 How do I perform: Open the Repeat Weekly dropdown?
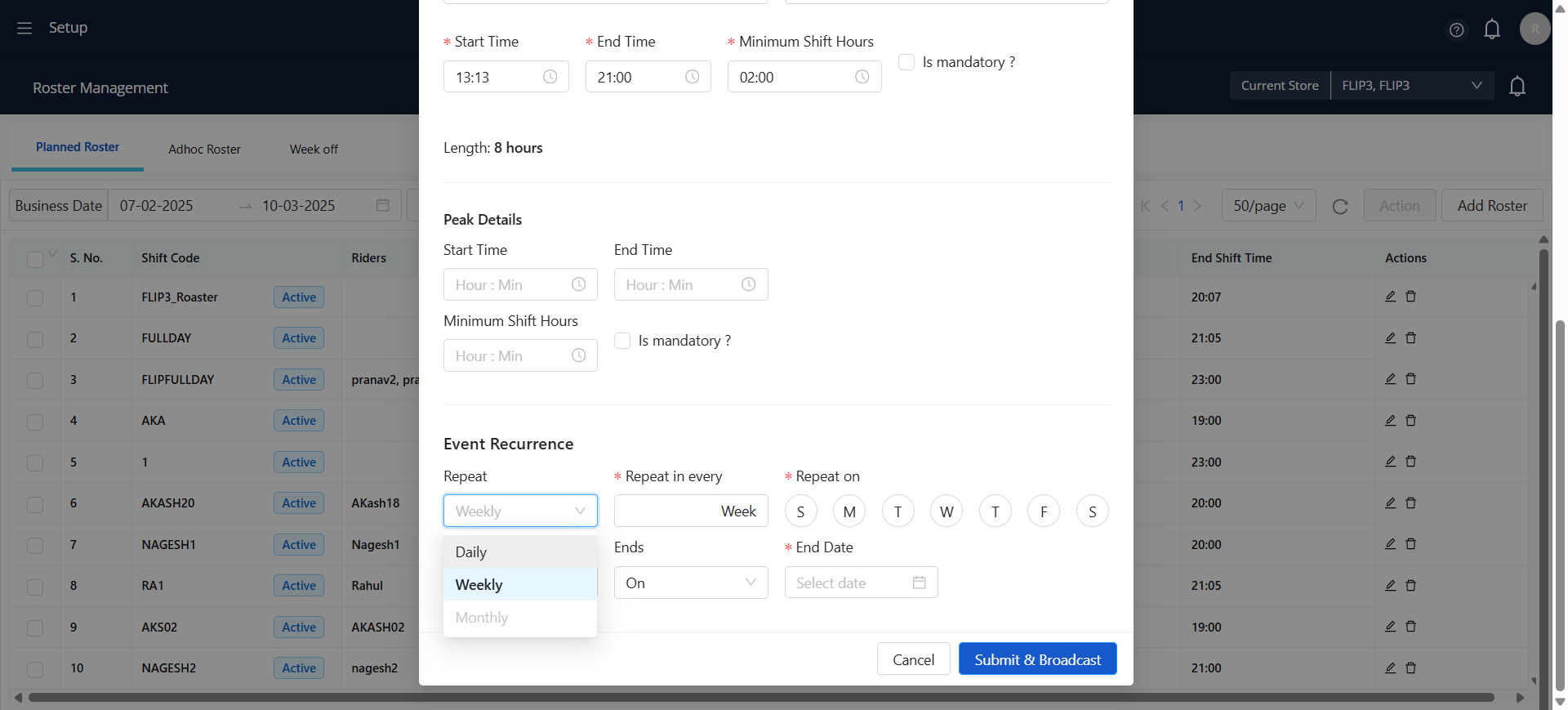click(520, 511)
